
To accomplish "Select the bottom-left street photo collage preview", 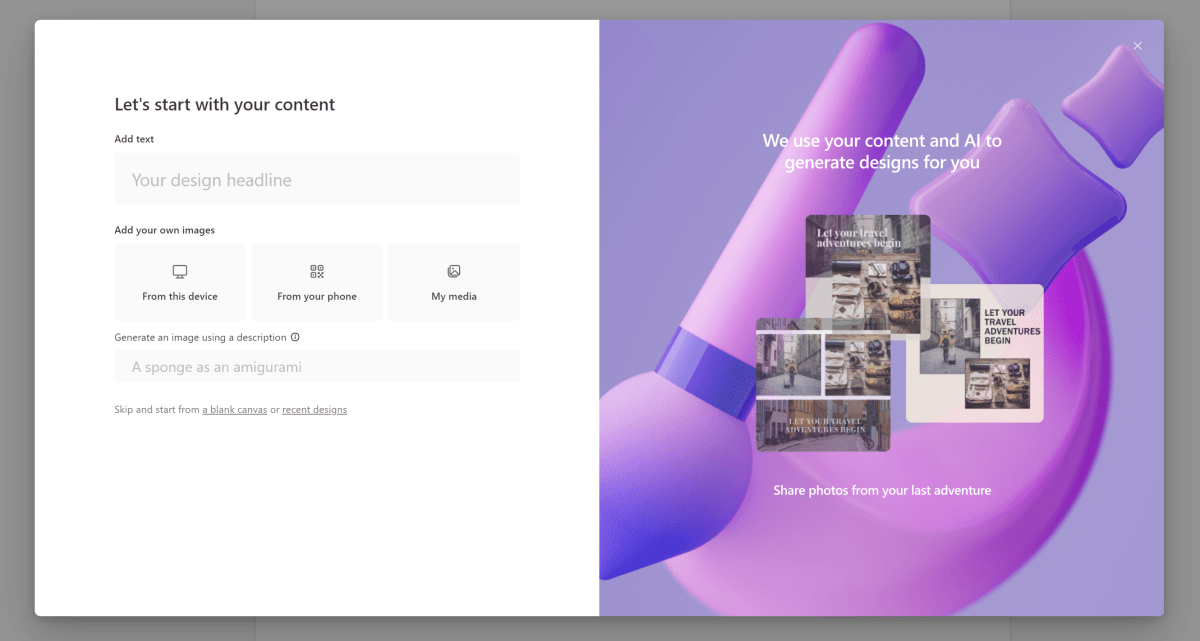I will pos(822,385).
